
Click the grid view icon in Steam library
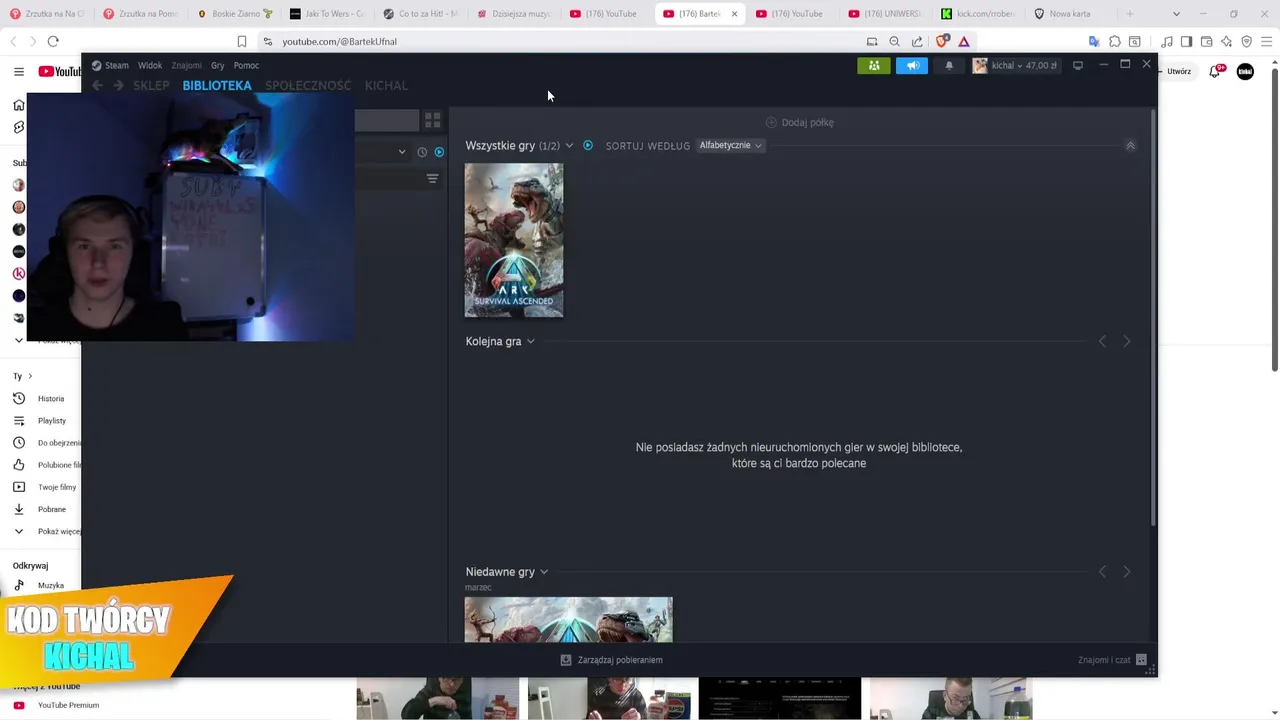pyautogui.click(x=432, y=120)
